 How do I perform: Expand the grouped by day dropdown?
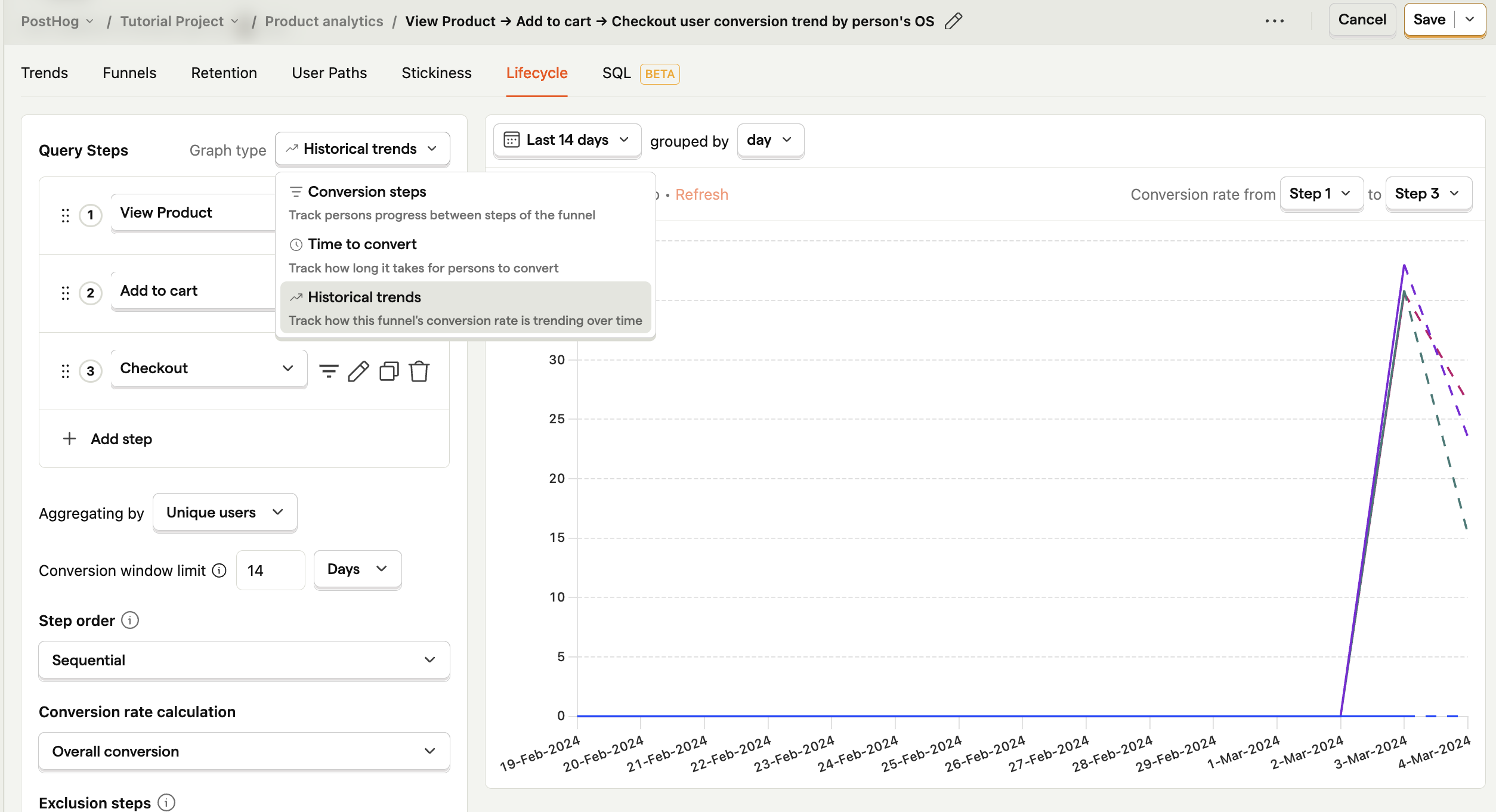770,140
